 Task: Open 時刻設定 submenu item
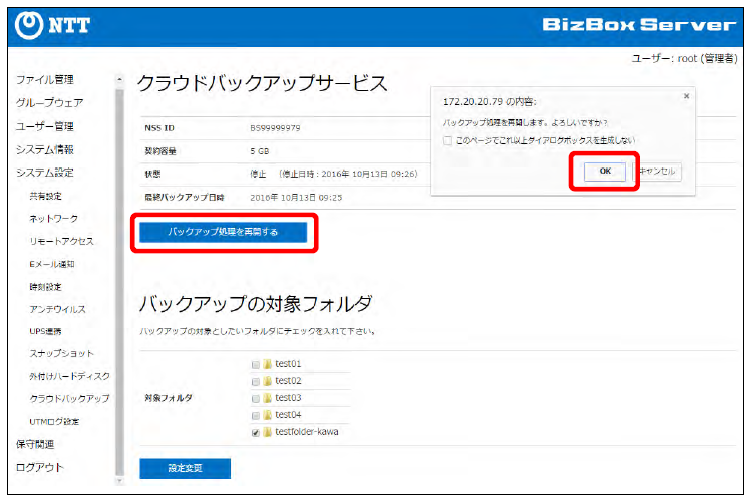tap(45, 287)
